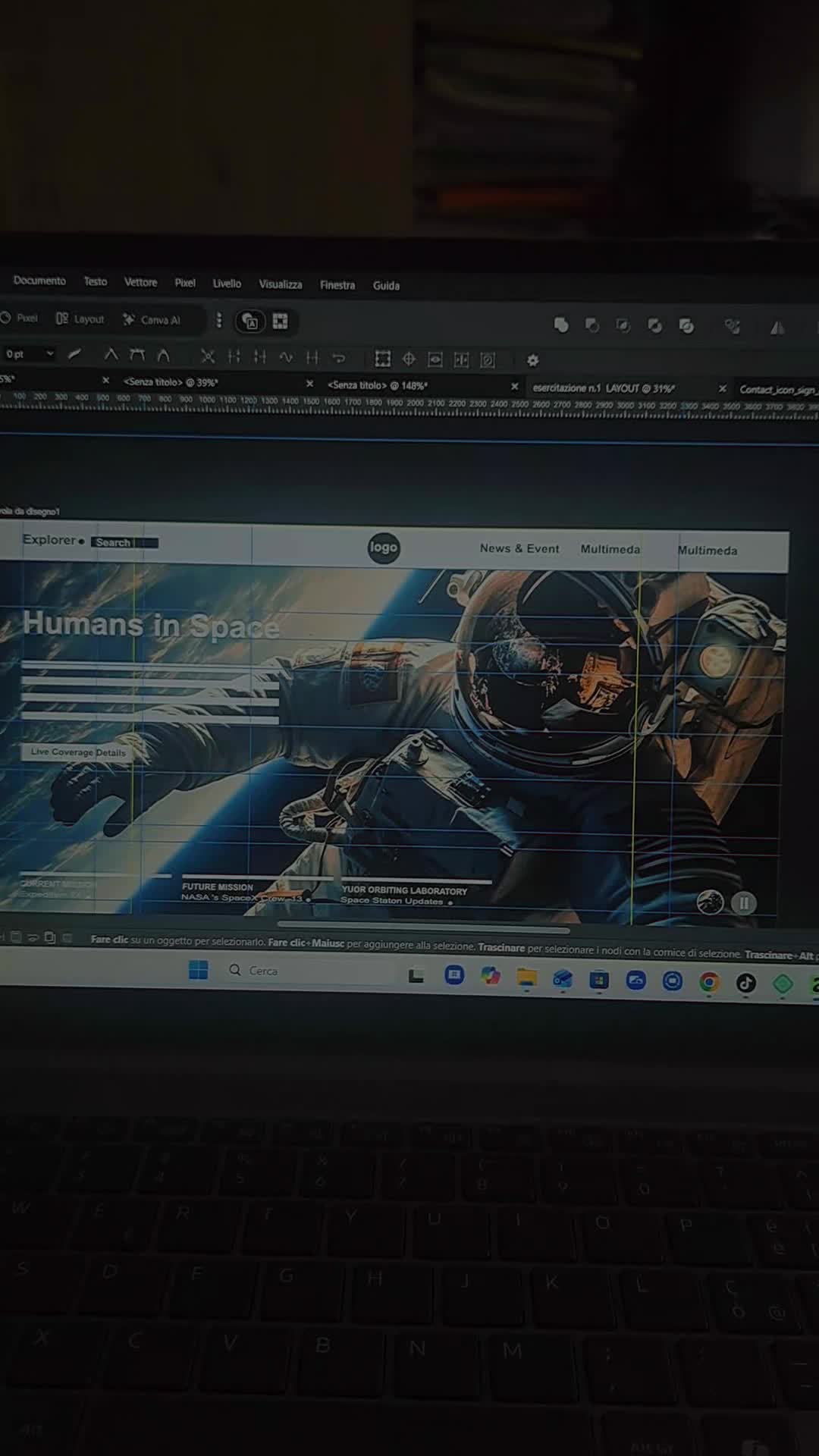The image size is (819, 1456).
Task: Open Microsoft Store from the taskbar
Action: point(599,981)
